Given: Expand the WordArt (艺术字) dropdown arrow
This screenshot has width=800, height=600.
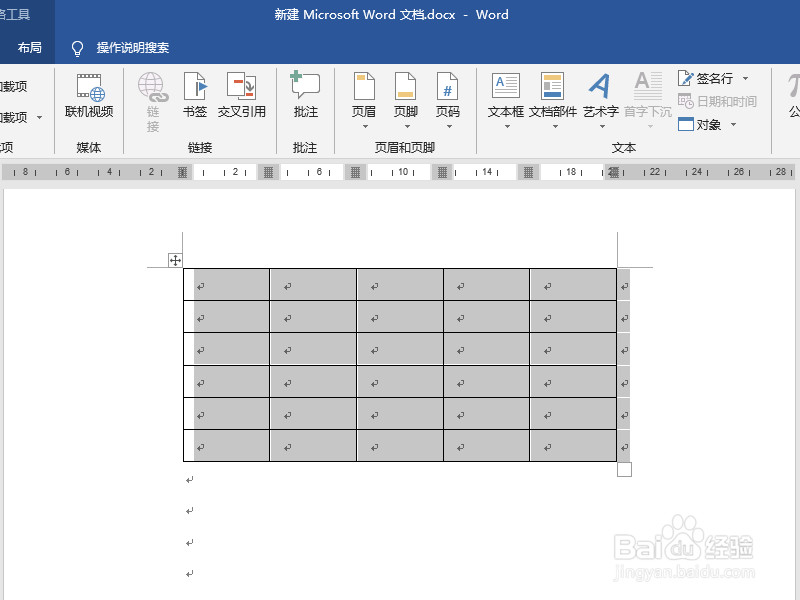Looking at the screenshot, I should pyautogui.click(x=602, y=127).
